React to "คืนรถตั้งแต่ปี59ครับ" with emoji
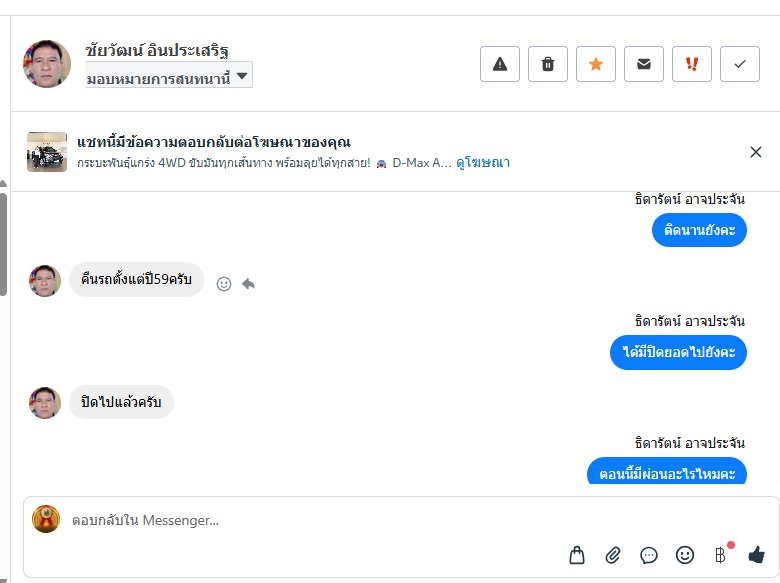 pyautogui.click(x=224, y=284)
